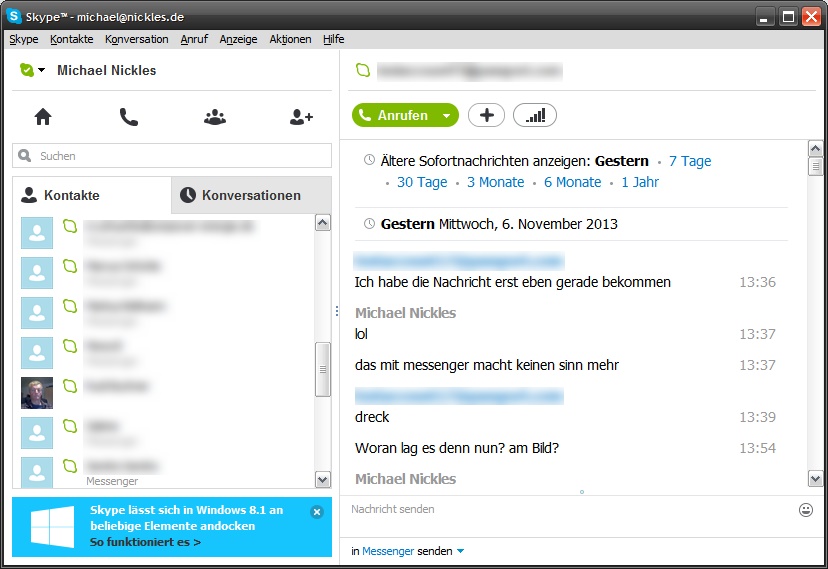This screenshot has height=569, width=828.
Task: Select the first contact avatar in the list
Action: 37,233
